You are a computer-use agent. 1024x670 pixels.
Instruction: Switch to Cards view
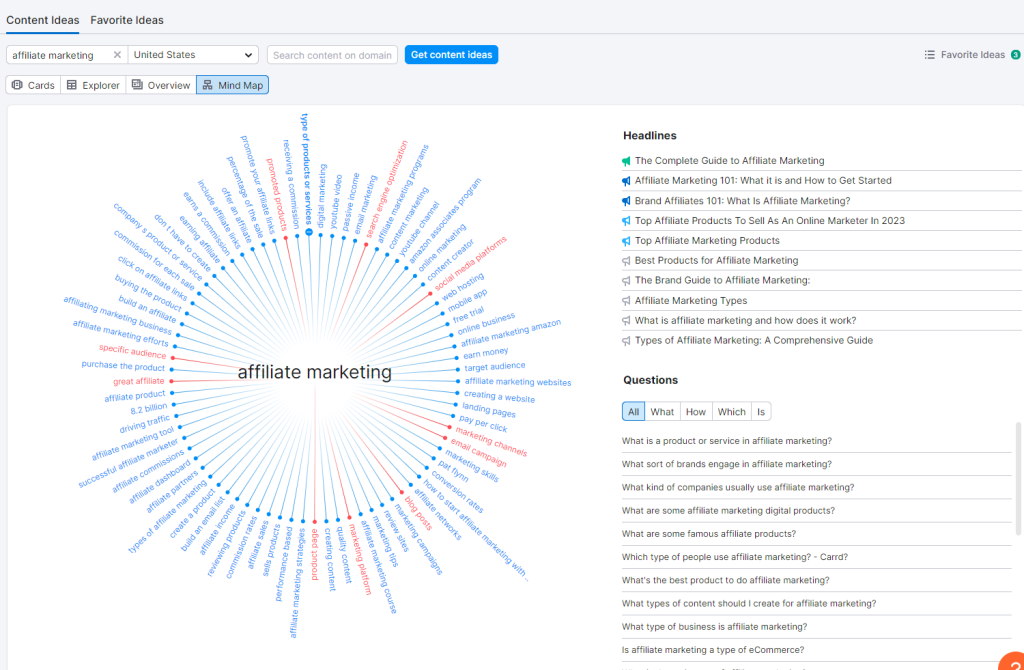[x=33, y=85]
